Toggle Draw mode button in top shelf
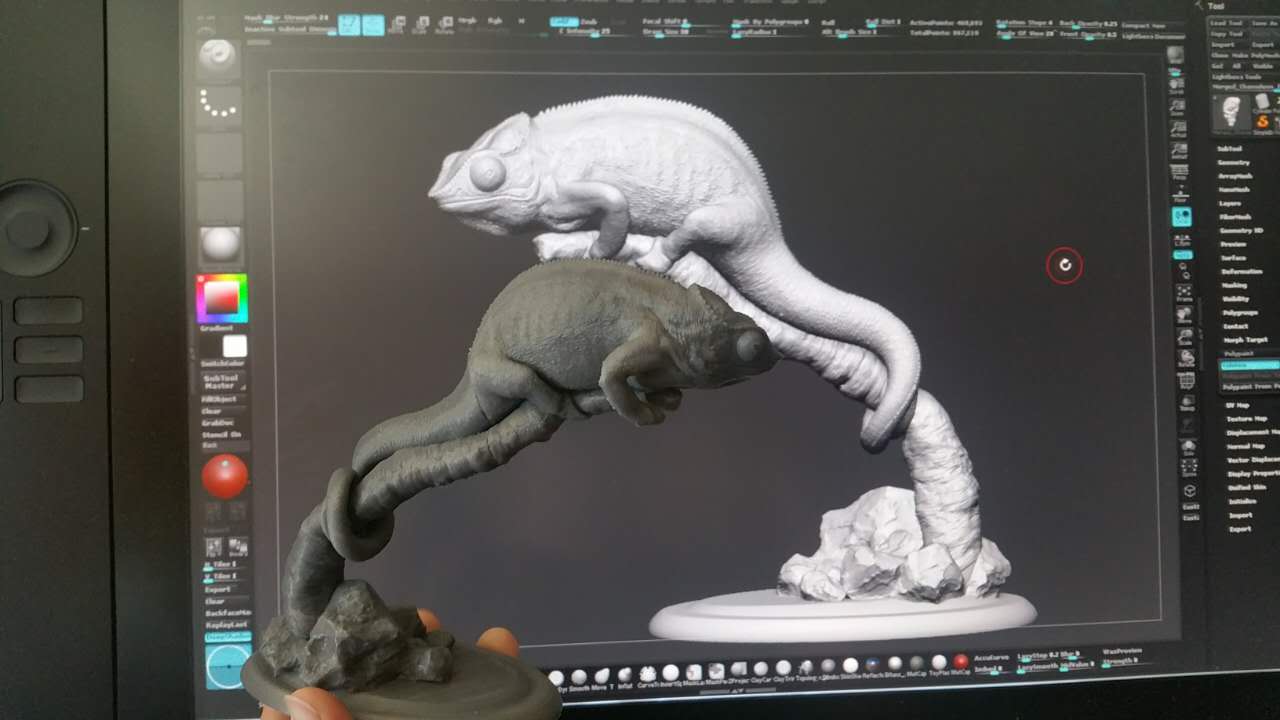The image size is (1280, 720). pos(373,24)
